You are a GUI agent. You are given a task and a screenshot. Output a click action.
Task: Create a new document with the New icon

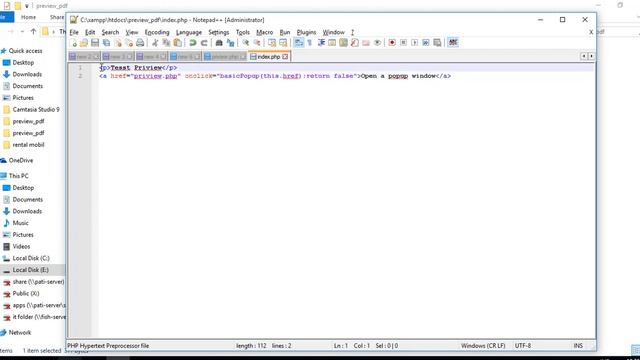pyautogui.click(x=73, y=43)
